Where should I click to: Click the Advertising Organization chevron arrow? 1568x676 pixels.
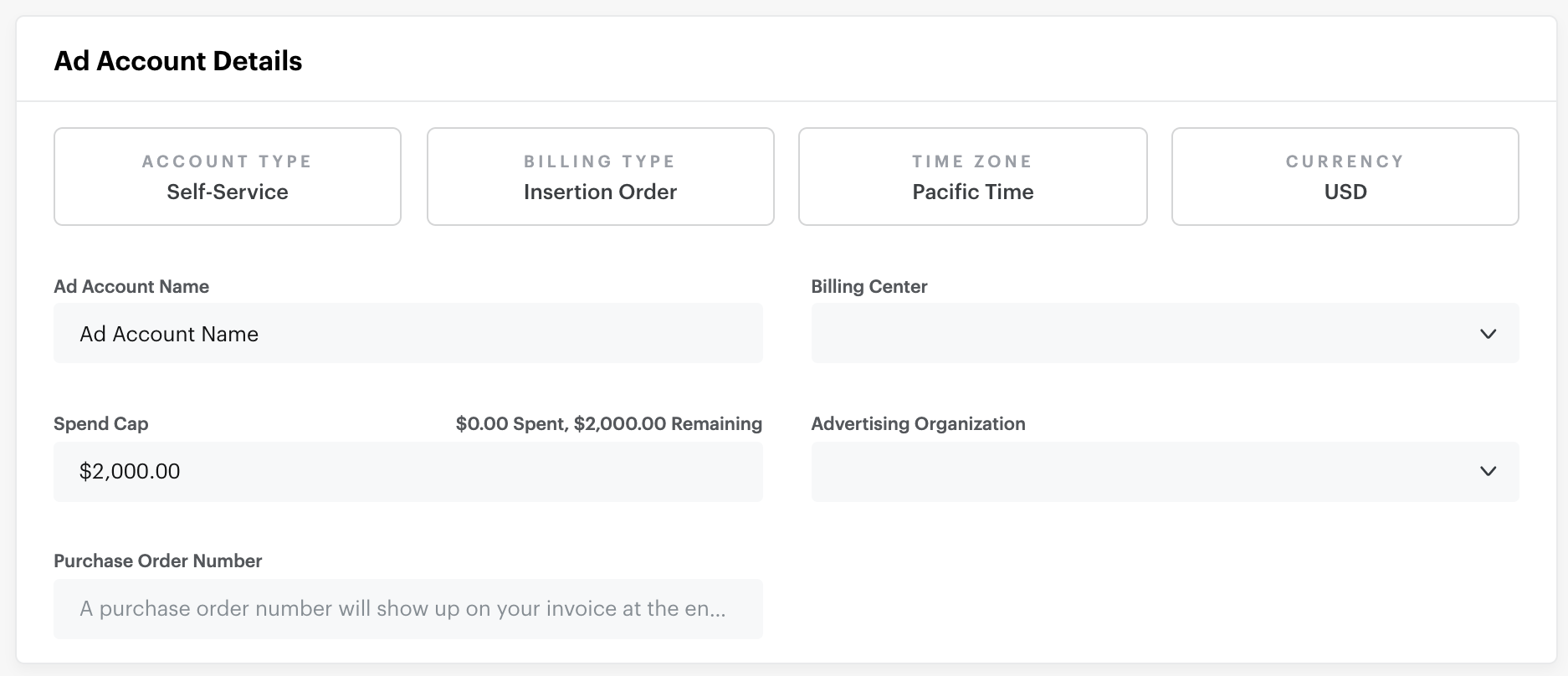[x=1489, y=471]
